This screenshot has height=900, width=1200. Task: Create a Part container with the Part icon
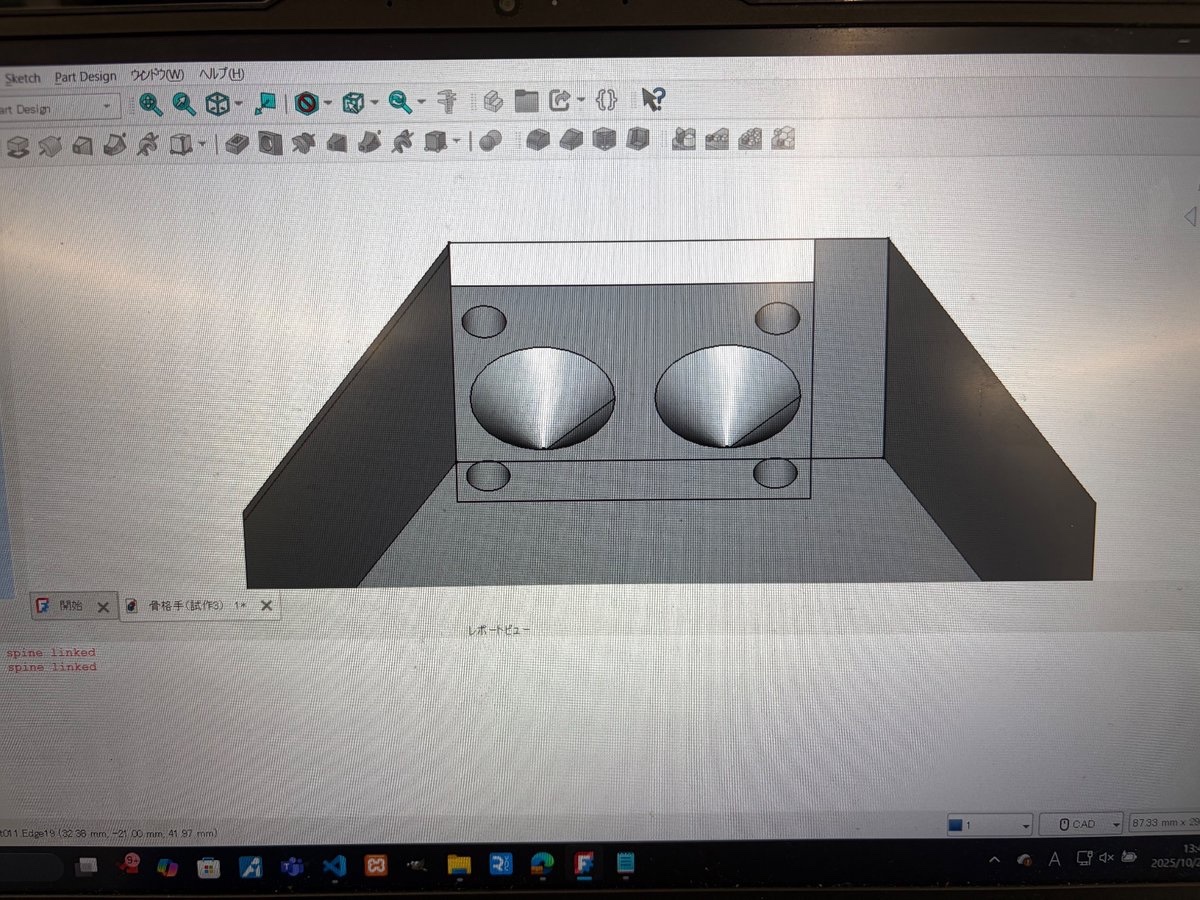pos(492,101)
